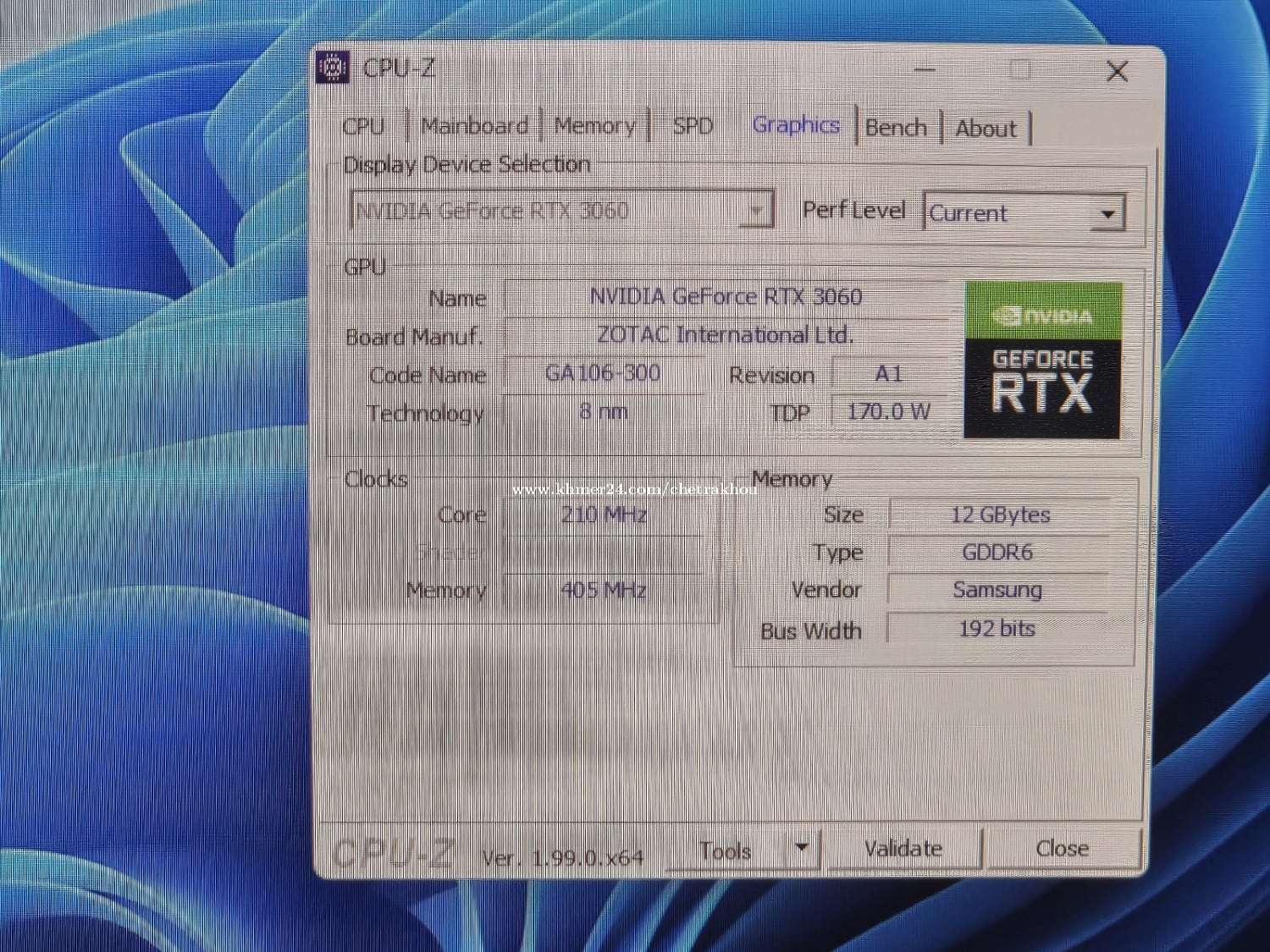Image resolution: width=1270 pixels, height=952 pixels.
Task: Click the Revision value A1
Action: click(889, 374)
